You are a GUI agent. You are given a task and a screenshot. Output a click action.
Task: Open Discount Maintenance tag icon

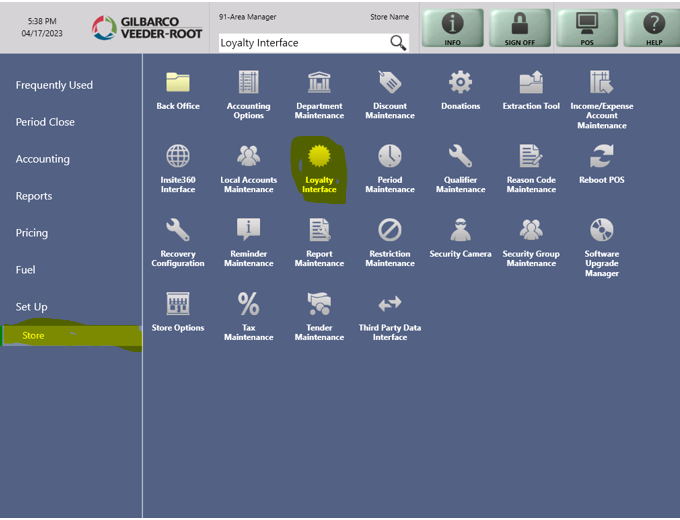[x=390, y=84]
